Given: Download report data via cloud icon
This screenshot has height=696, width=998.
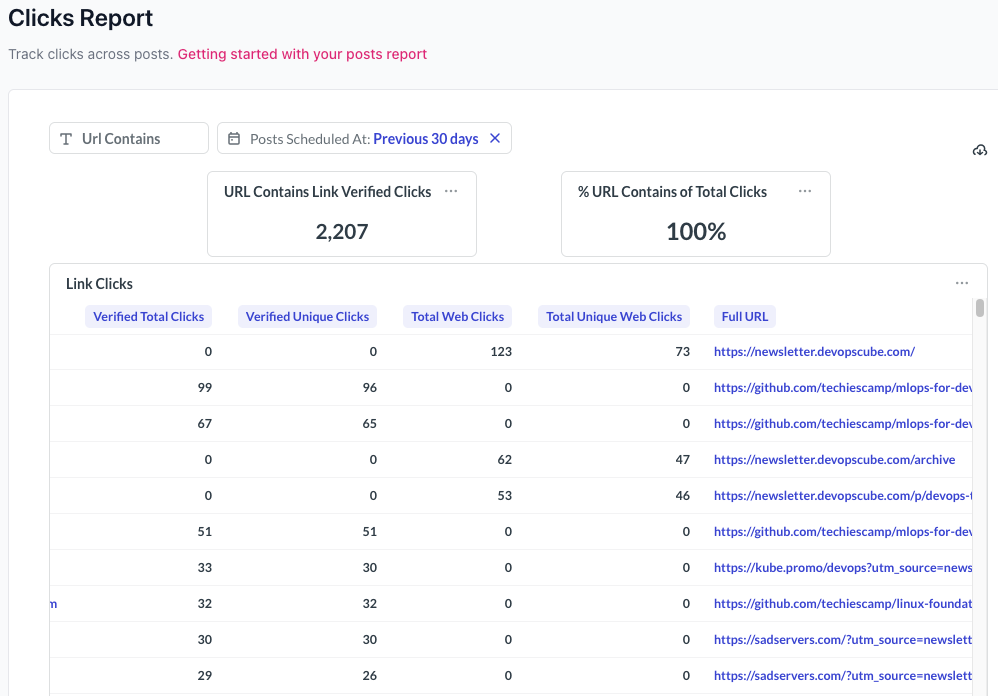Looking at the screenshot, I should click(x=980, y=150).
